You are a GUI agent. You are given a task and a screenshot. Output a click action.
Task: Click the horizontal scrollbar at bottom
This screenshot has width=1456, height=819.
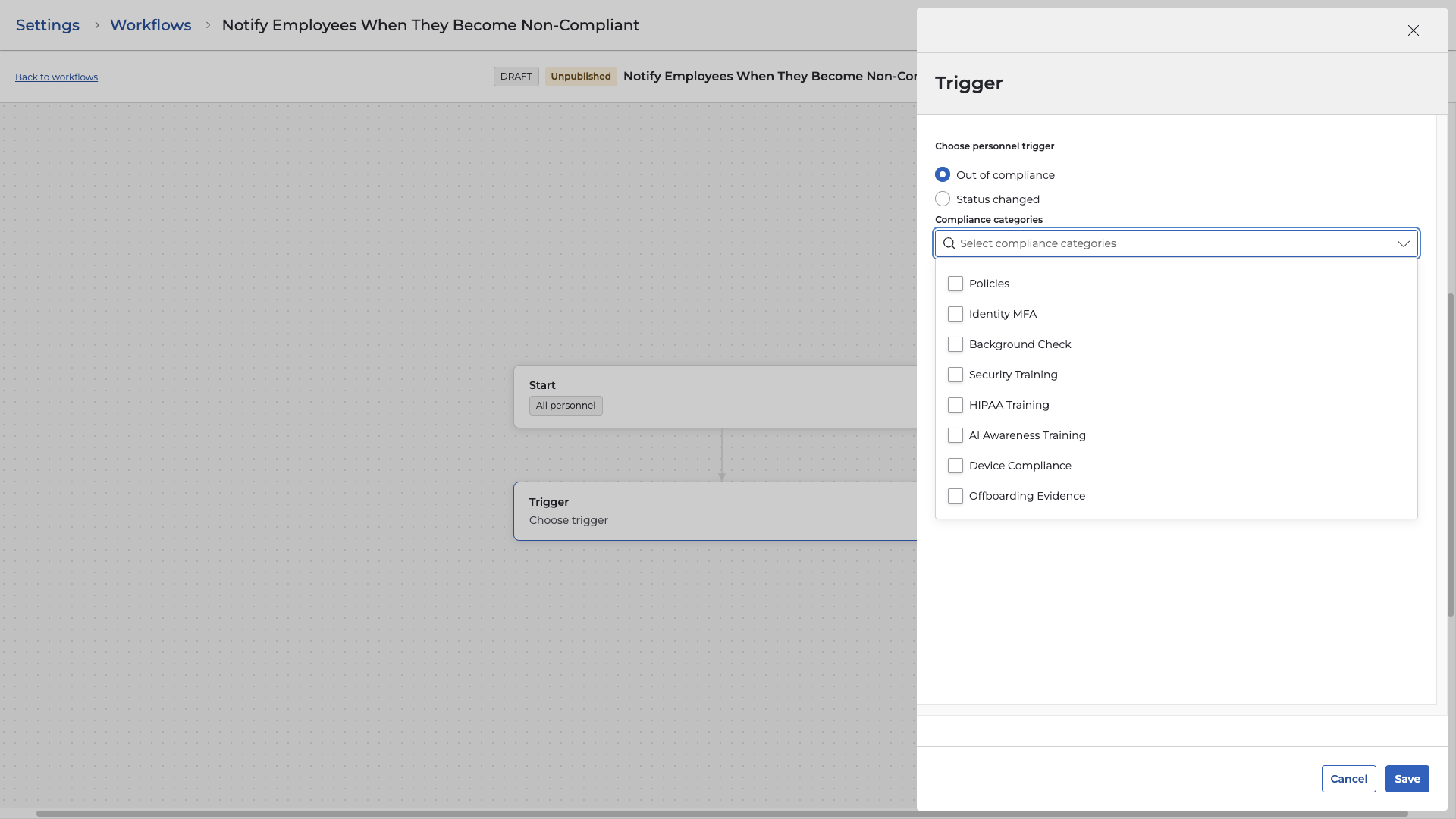[720, 814]
